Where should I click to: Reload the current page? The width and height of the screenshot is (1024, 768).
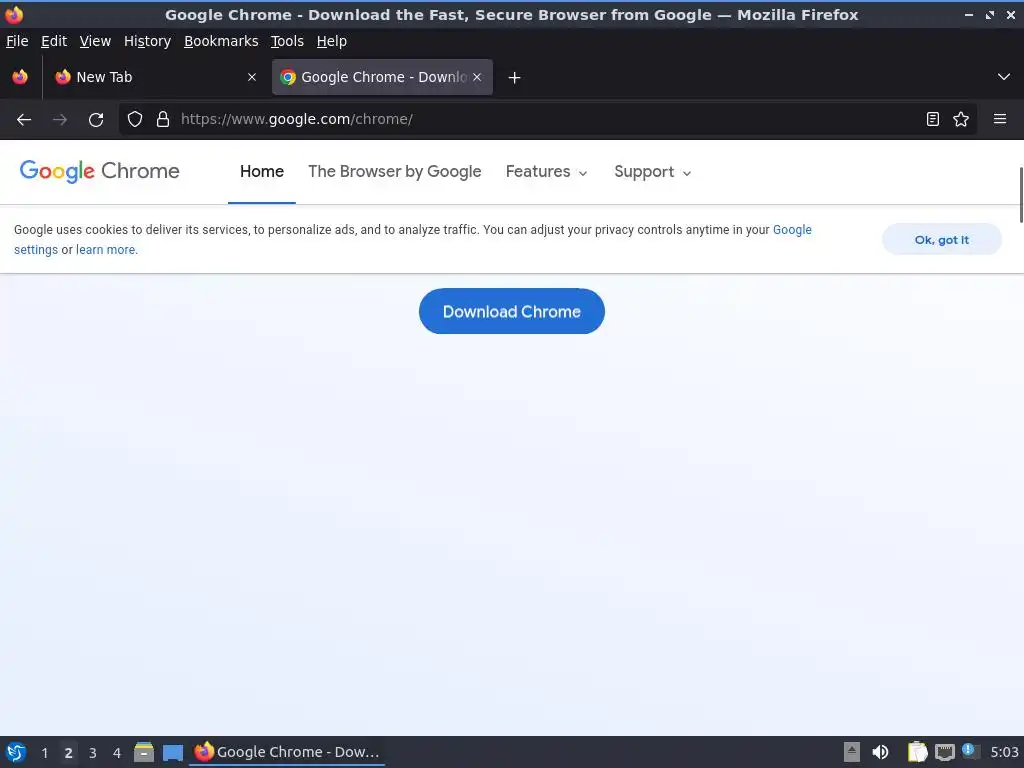[x=96, y=120]
